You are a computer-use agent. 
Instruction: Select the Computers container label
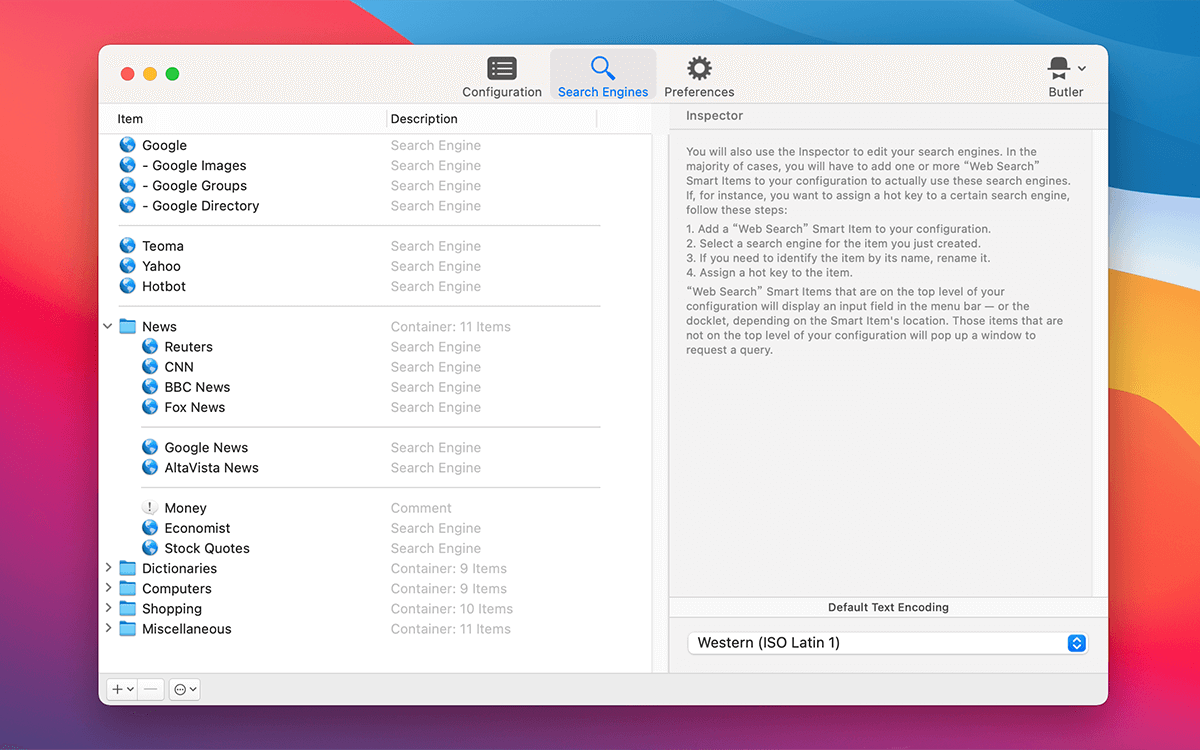pyautogui.click(x=177, y=589)
